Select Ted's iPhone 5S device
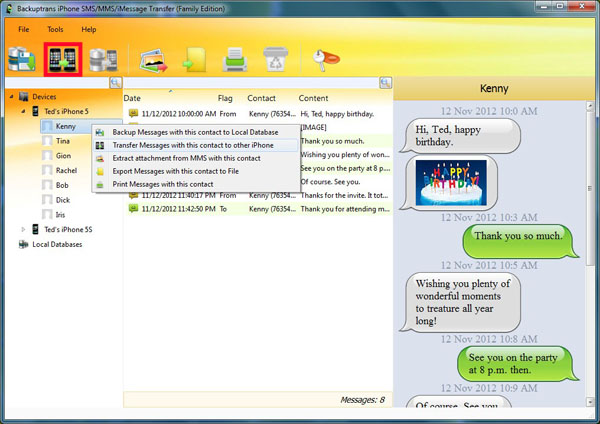Viewport: 600px width, 424px height. point(68,229)
